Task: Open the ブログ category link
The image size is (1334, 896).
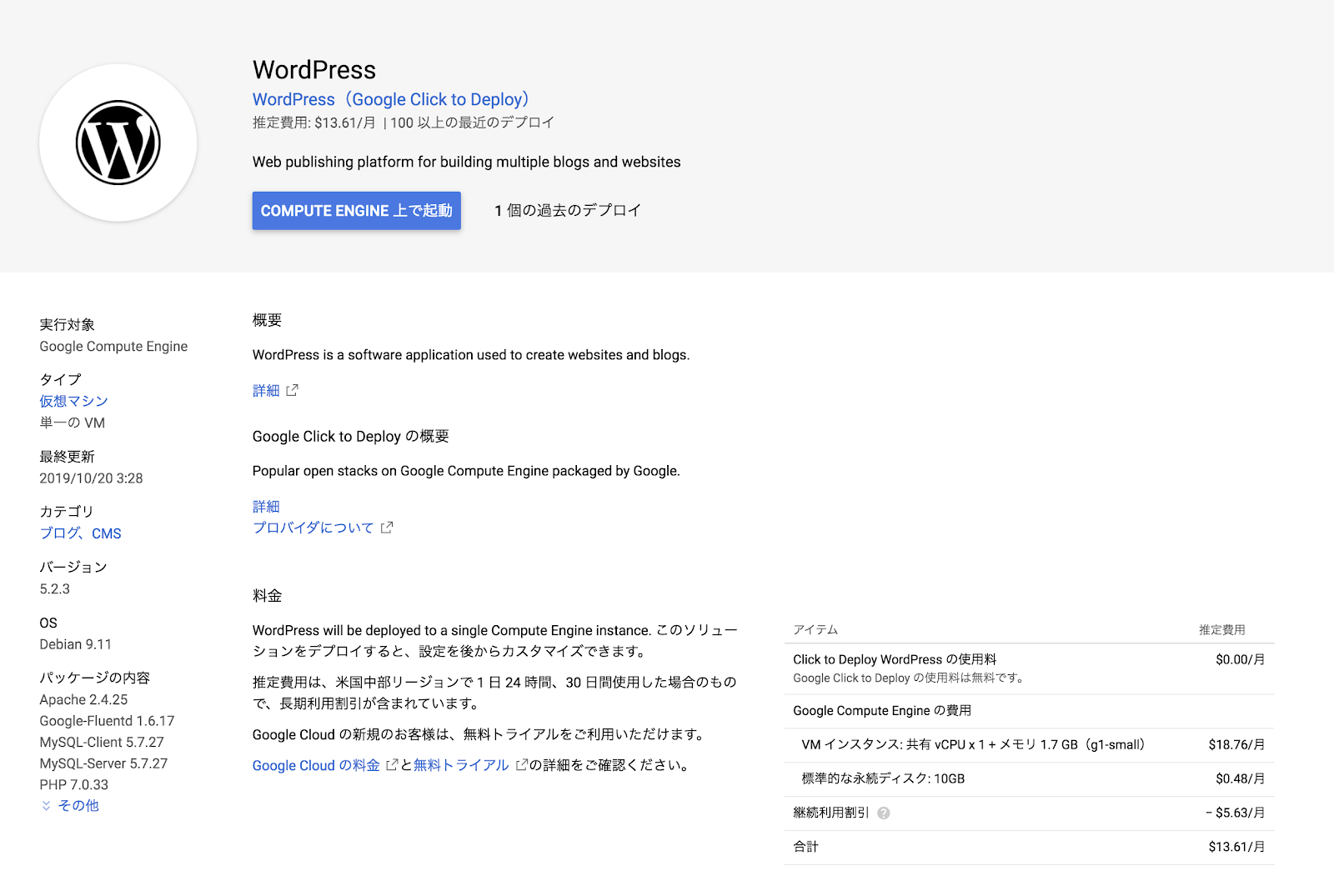Action: click(60, 533)
